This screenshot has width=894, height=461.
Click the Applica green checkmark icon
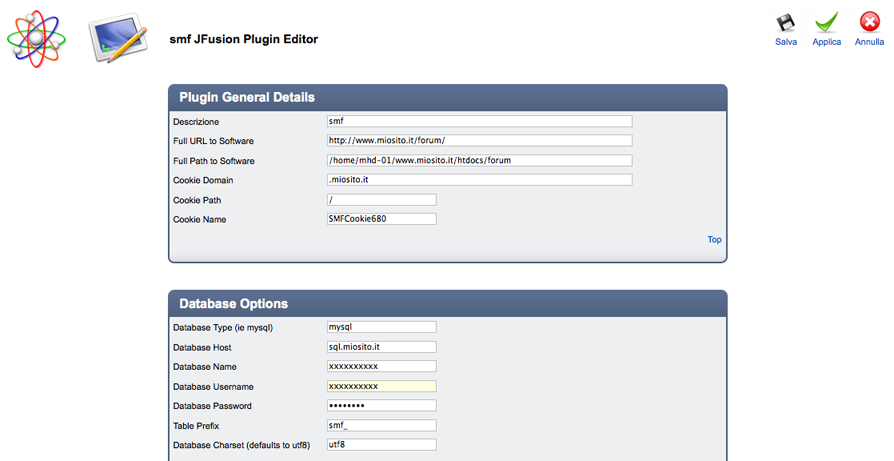coord(826,23)
